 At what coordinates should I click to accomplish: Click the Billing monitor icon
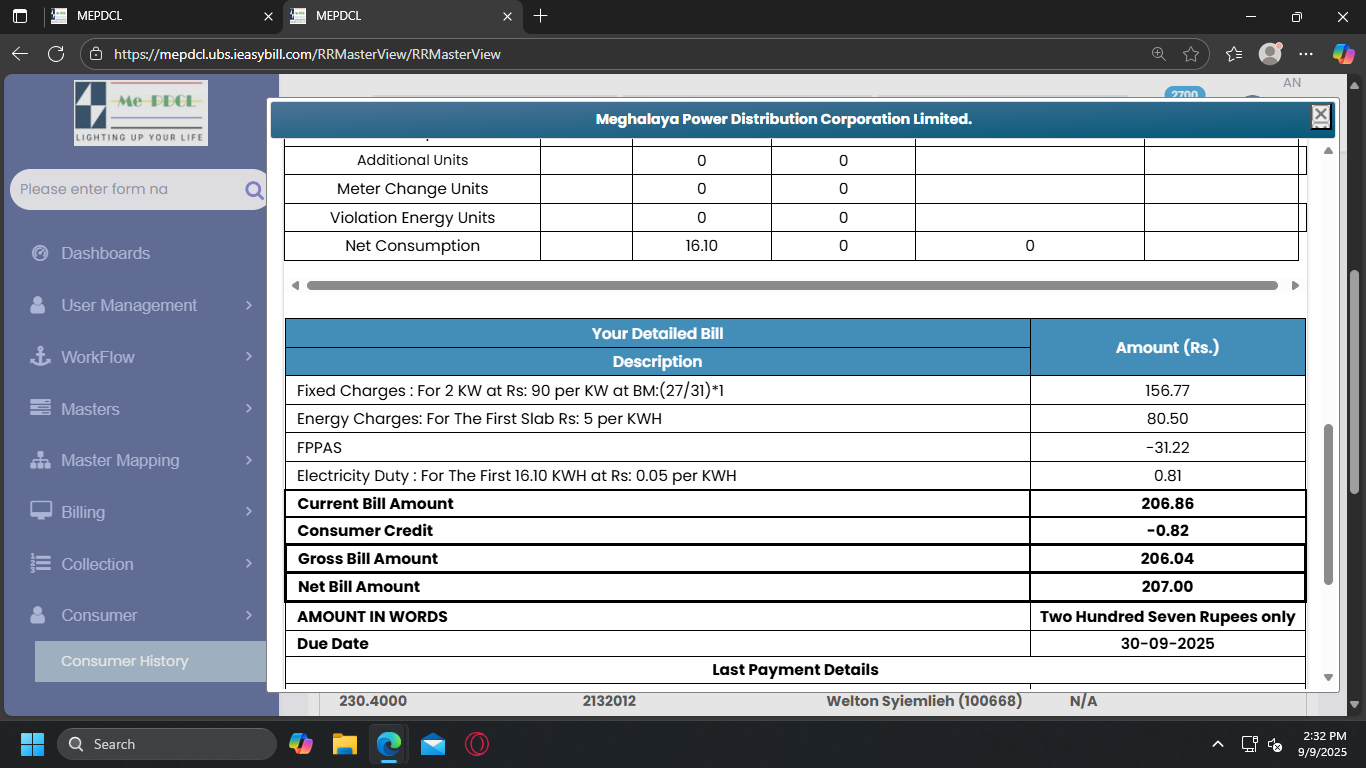click(x=40, y=512)
